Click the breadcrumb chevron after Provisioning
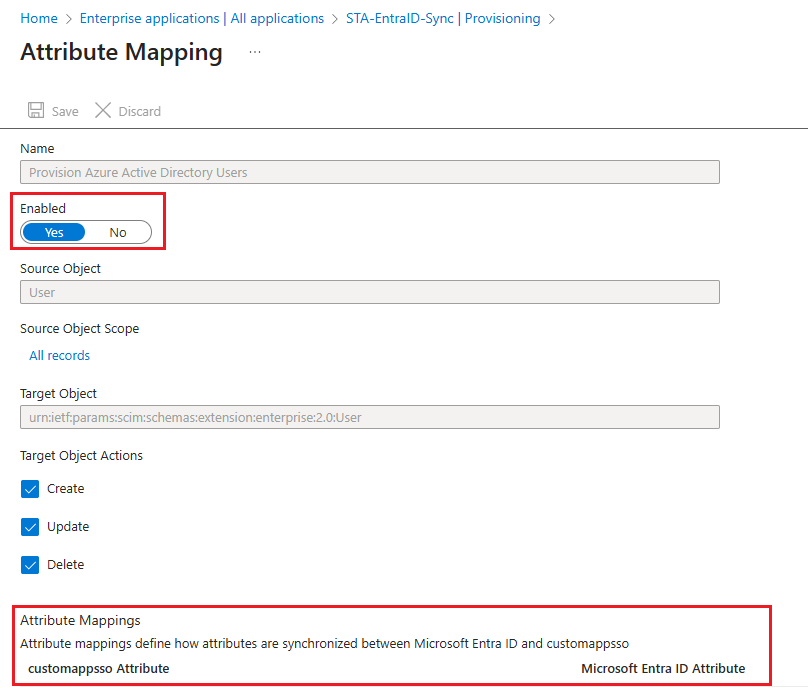This screenshot has width=808, height=688. 553,19
